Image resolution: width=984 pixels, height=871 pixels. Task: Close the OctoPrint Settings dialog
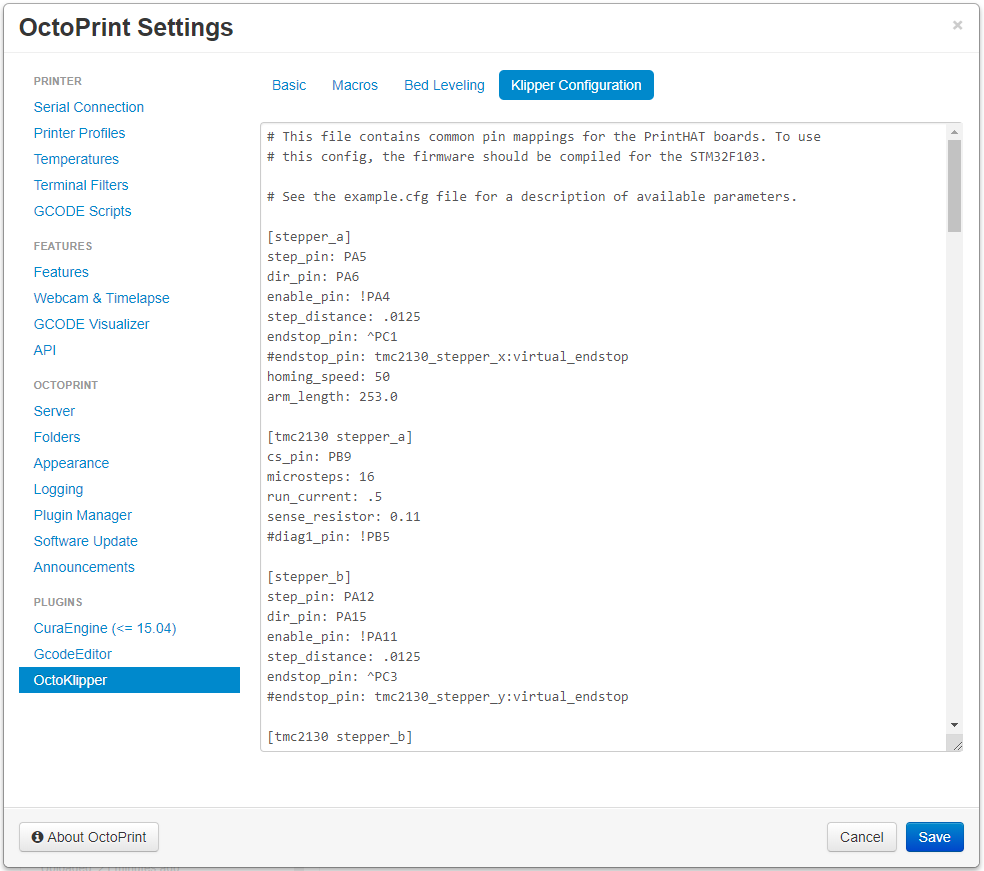point(957,25)
